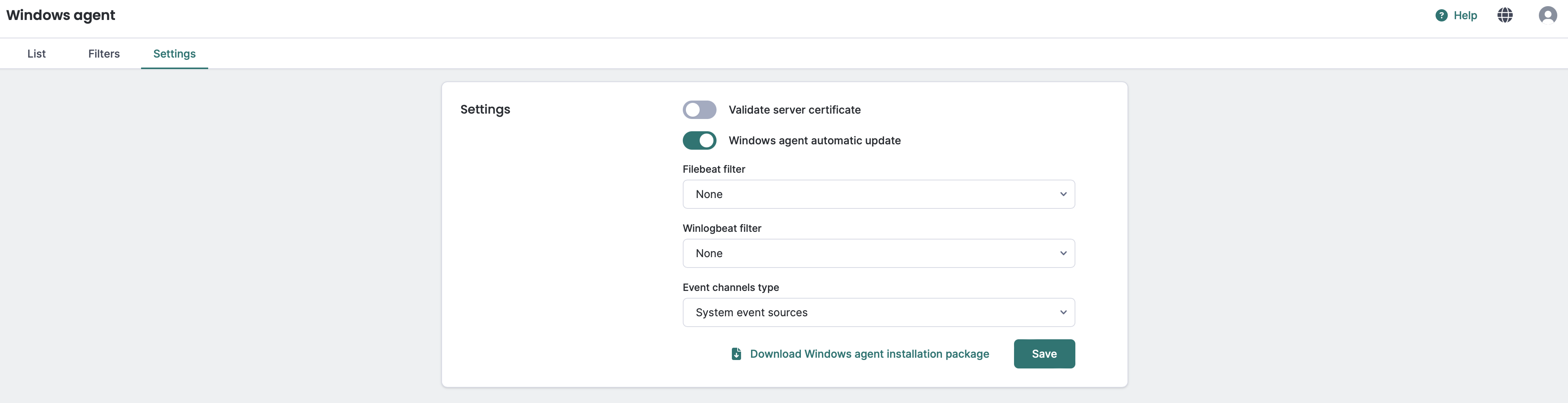Click the question mark icon next to Help
1568x403 pixels.
click(1441, 15)
